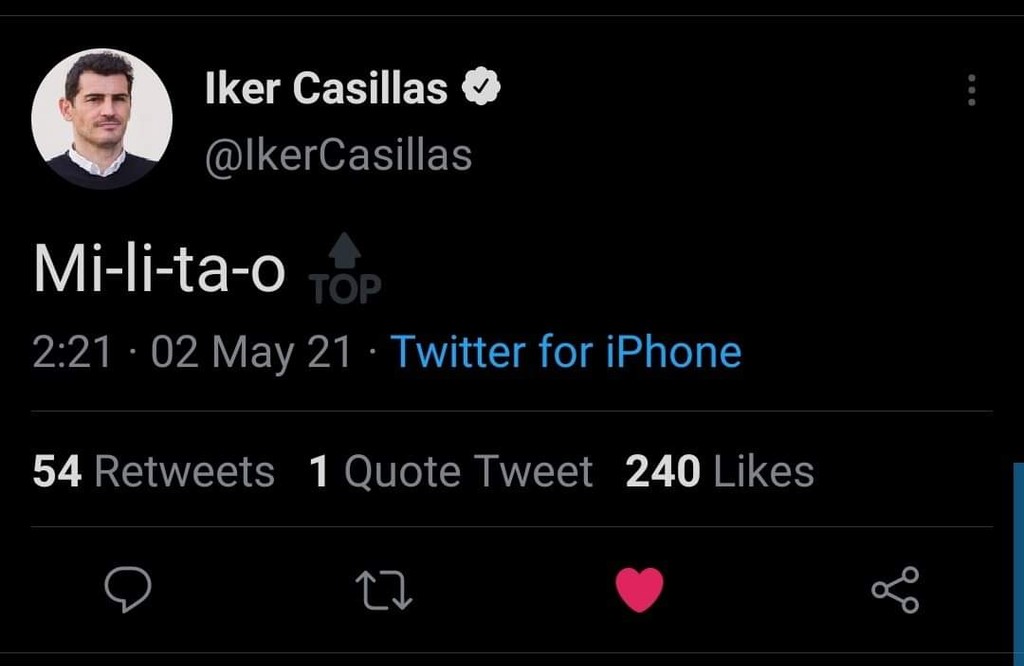The image size is (1024, 666).
Task: Click the Twitter for iPhone source link
Action: pyautogui.click(x=565, y=352)
